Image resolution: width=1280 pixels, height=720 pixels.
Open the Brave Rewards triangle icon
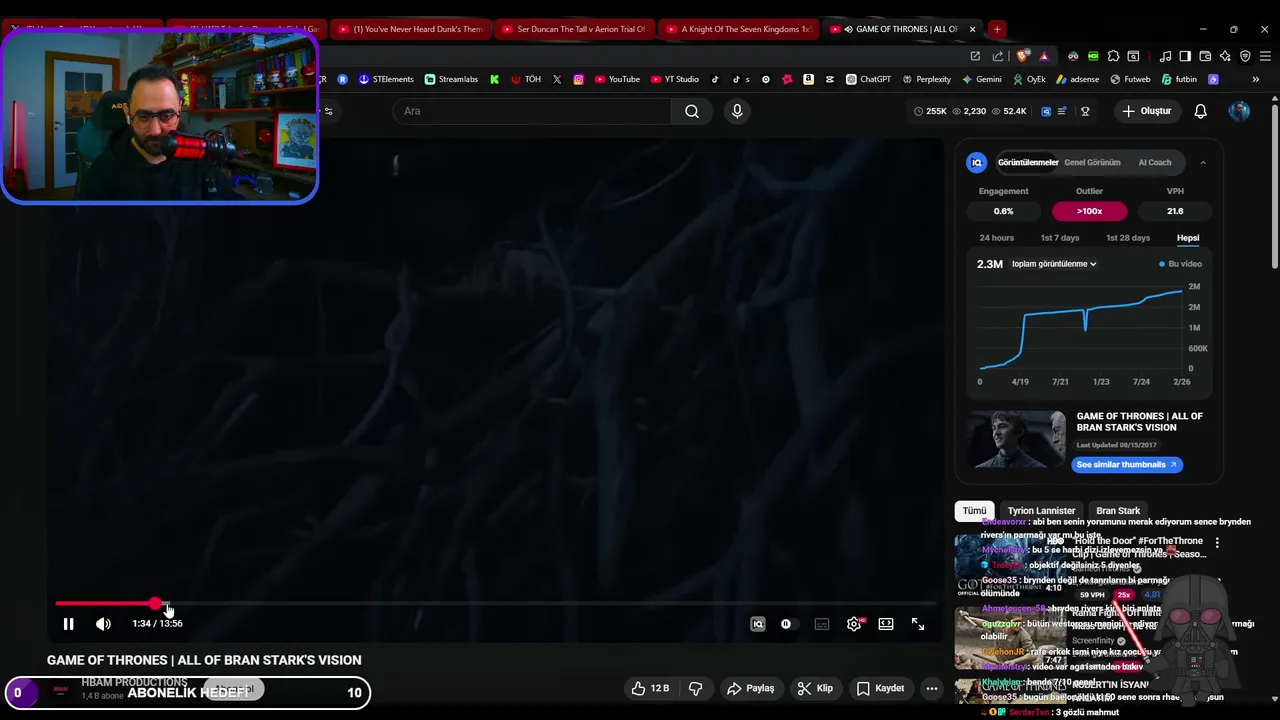1044,56
